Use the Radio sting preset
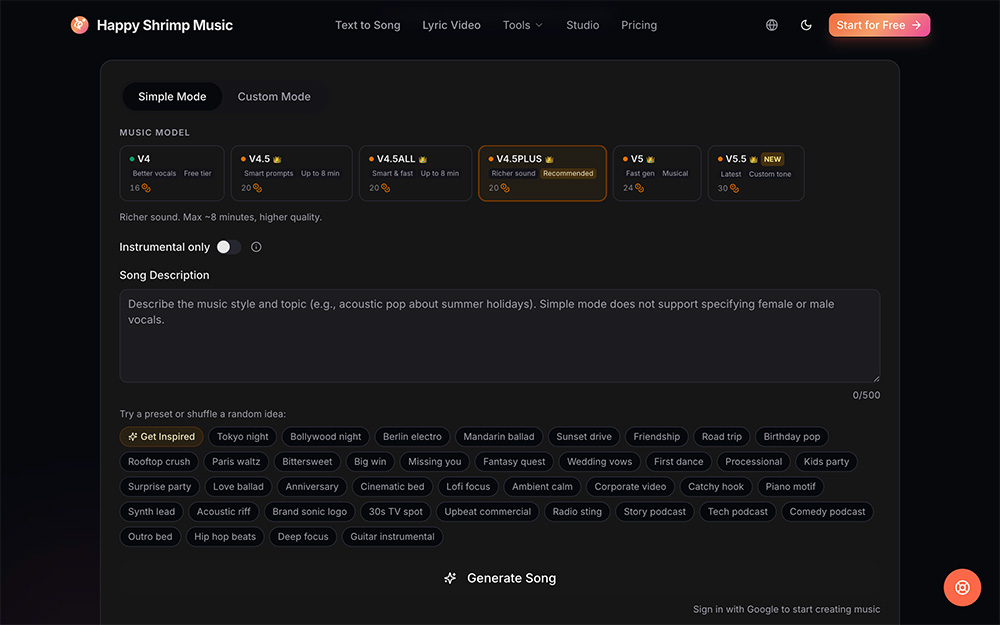1000x625 pixels. [x=577, y=511]
